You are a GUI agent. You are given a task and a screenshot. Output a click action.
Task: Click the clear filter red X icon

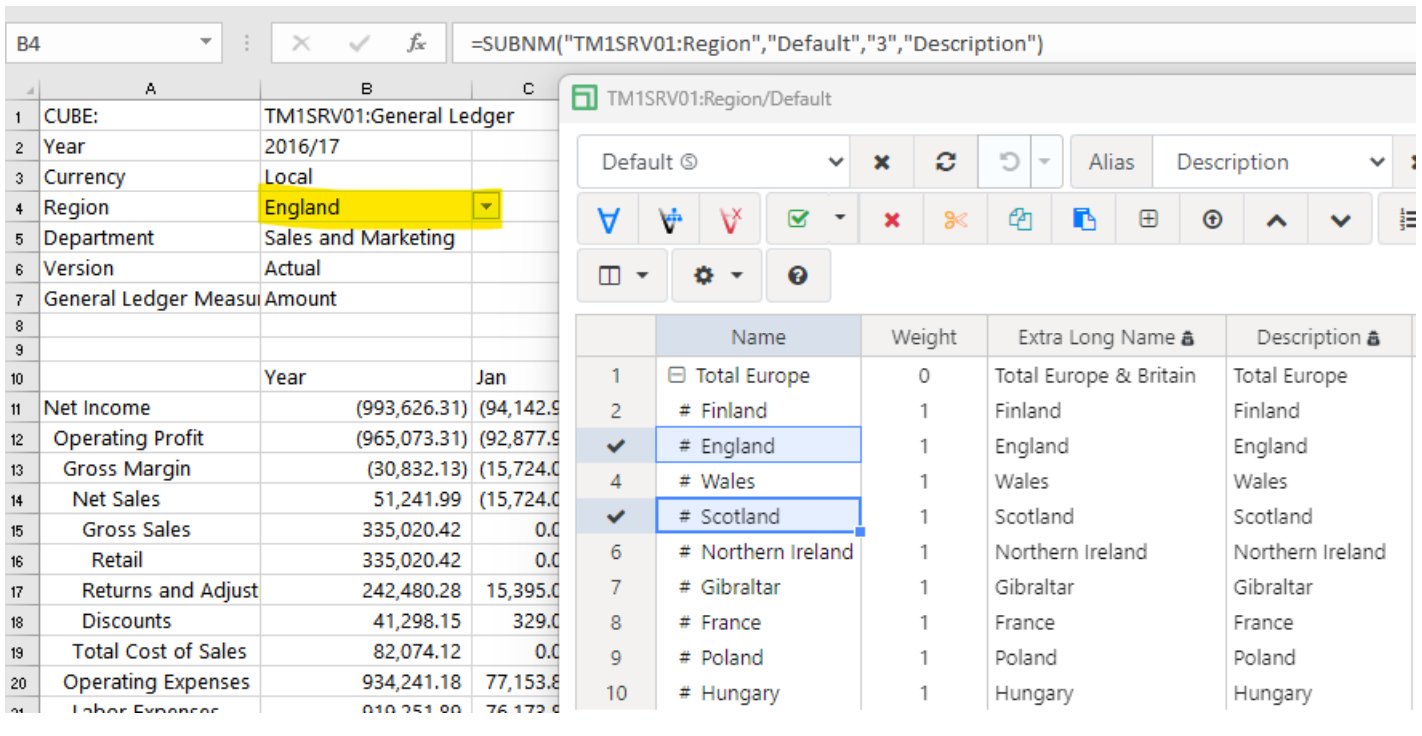(x=730, y=220)
